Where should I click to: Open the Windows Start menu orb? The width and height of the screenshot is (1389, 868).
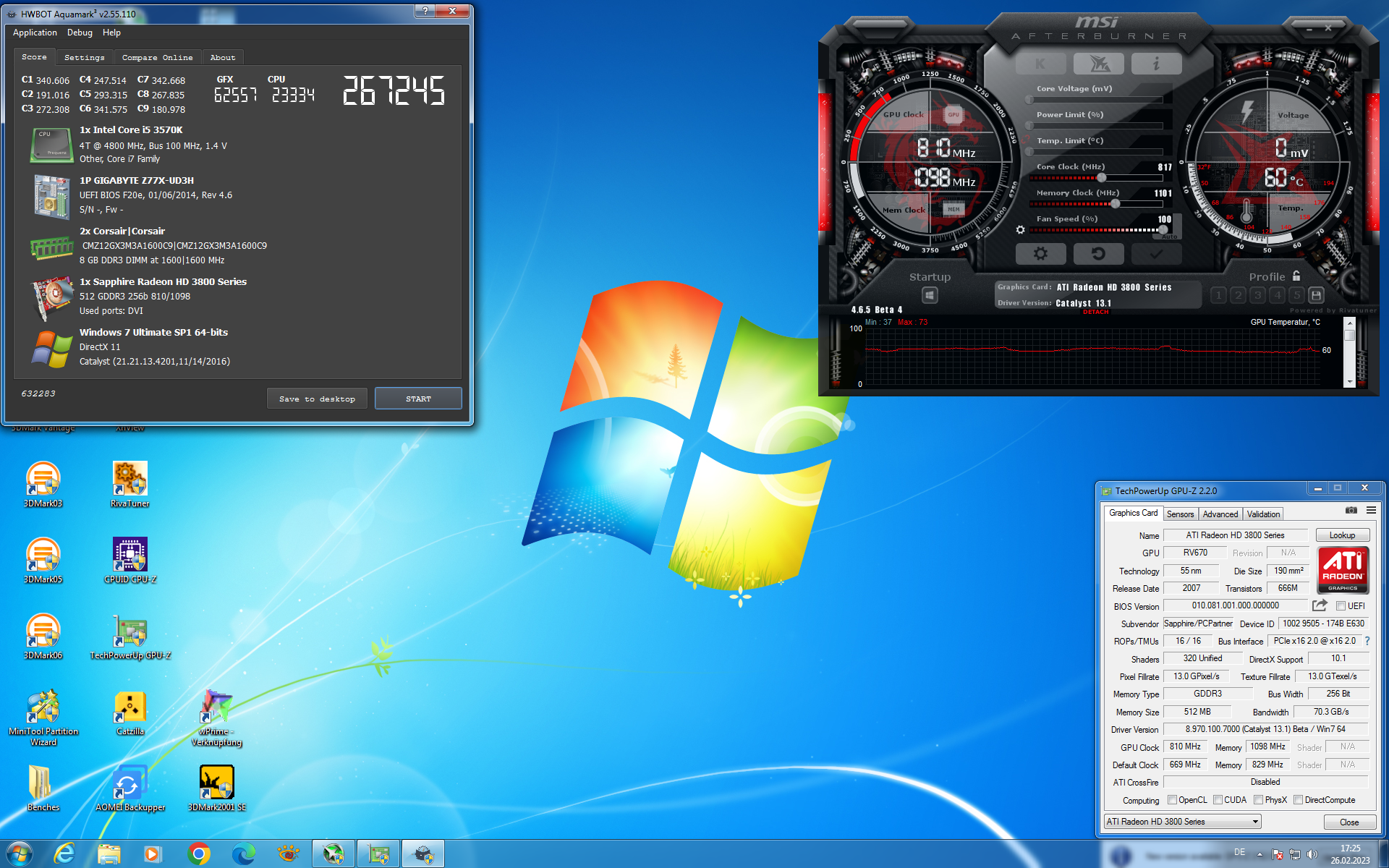pos(20,854)
